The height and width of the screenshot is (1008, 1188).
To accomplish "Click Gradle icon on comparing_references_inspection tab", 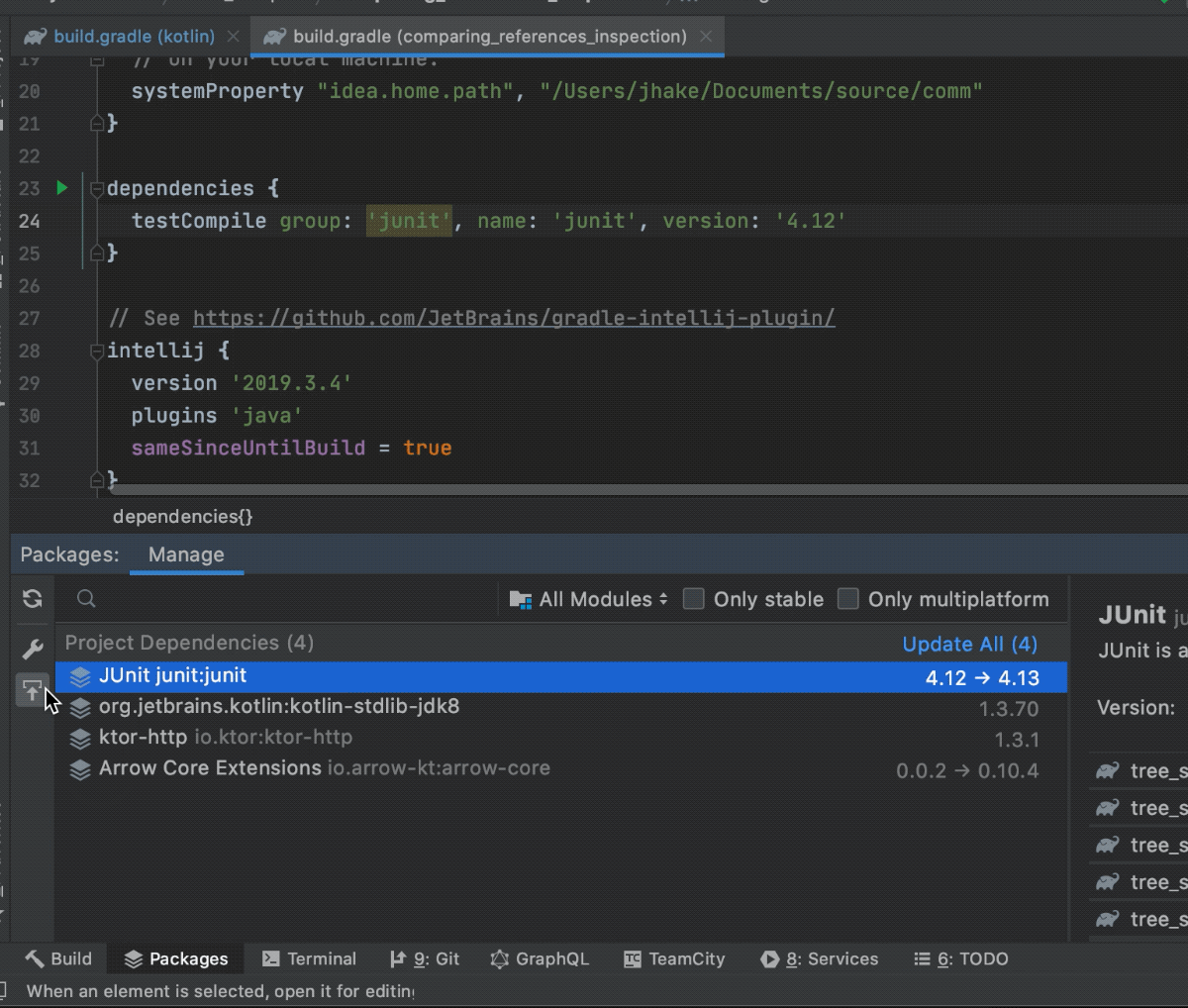I will 274,37.
